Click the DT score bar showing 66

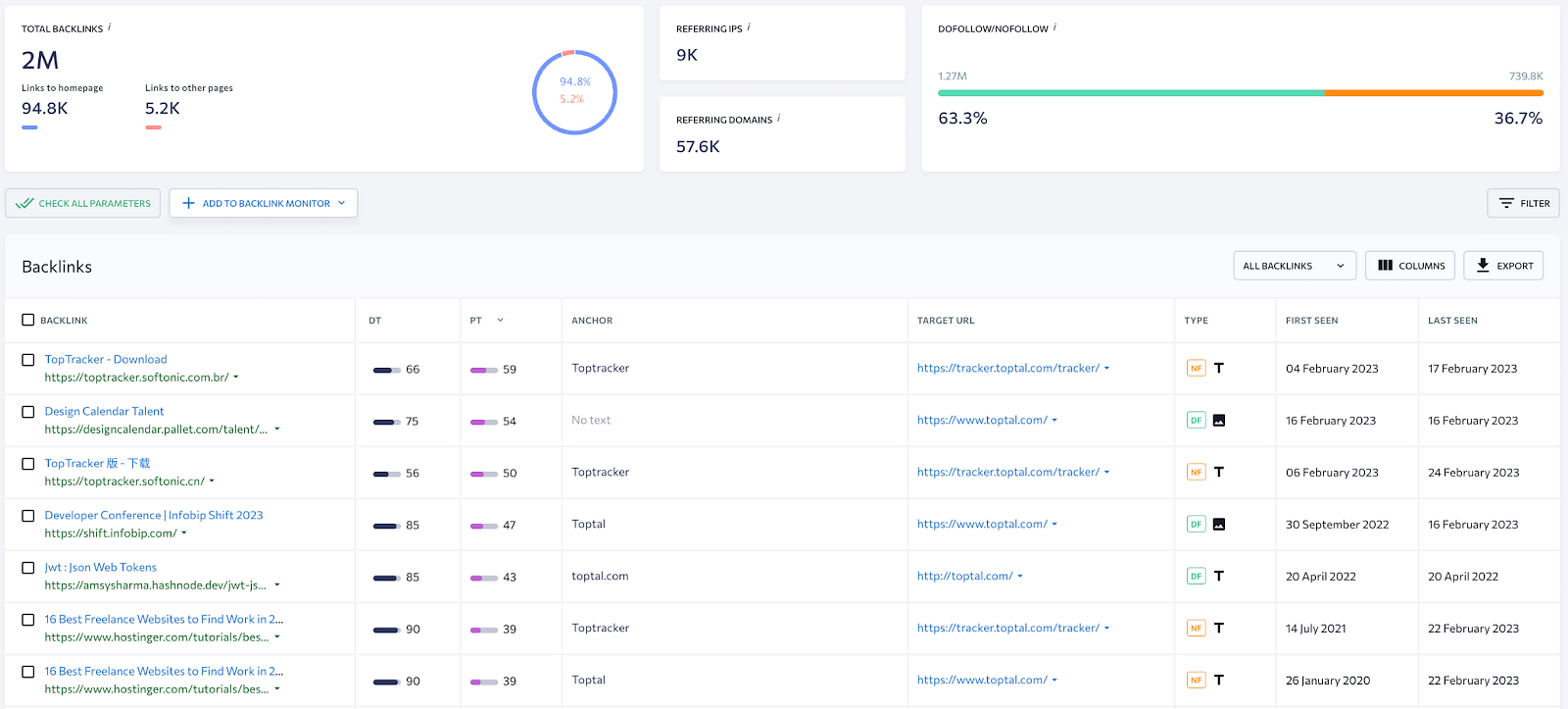point(387,370)
